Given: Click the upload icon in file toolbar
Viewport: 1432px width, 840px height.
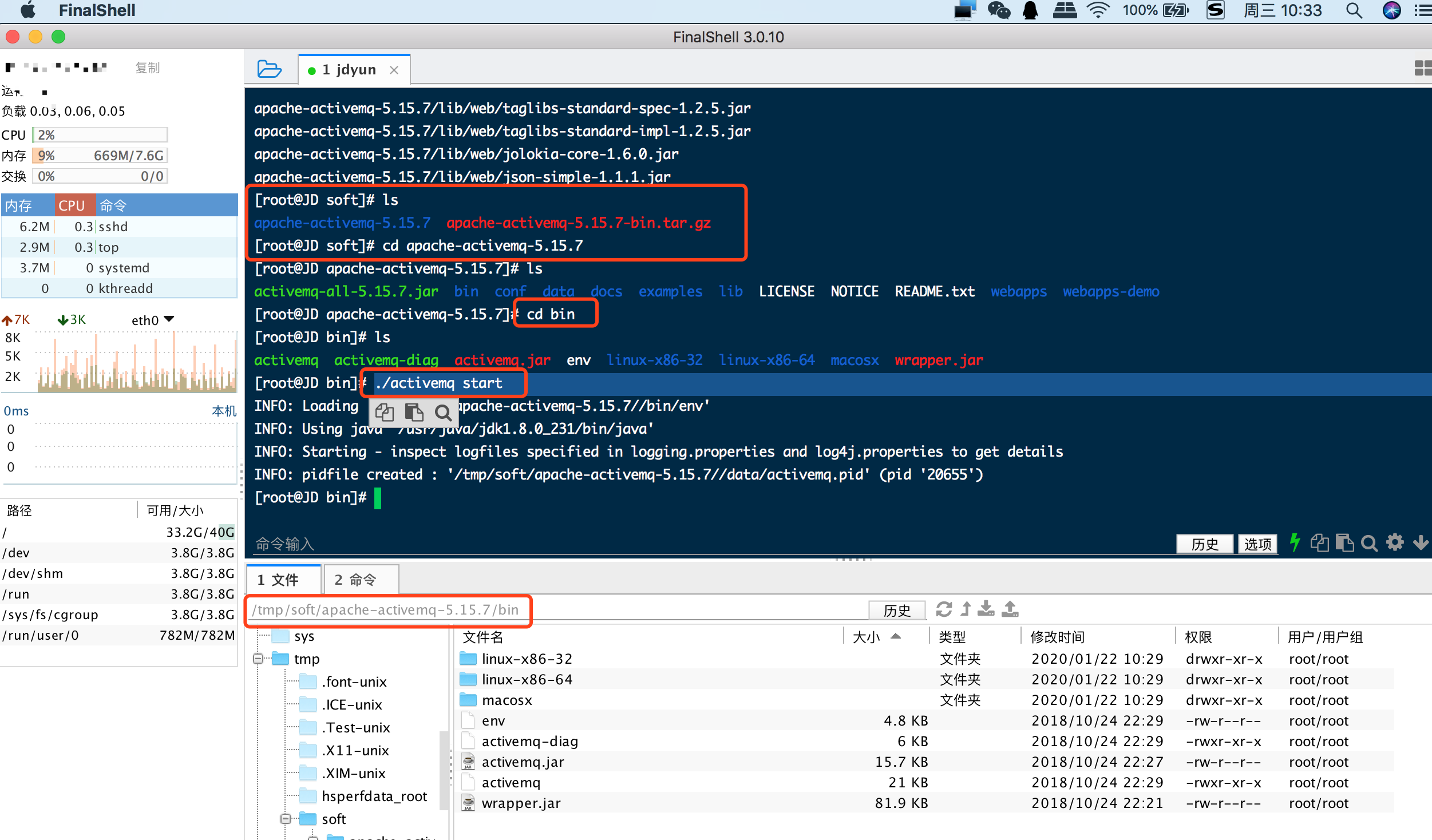Looking at the screenshot, I should pos(1010,609).
